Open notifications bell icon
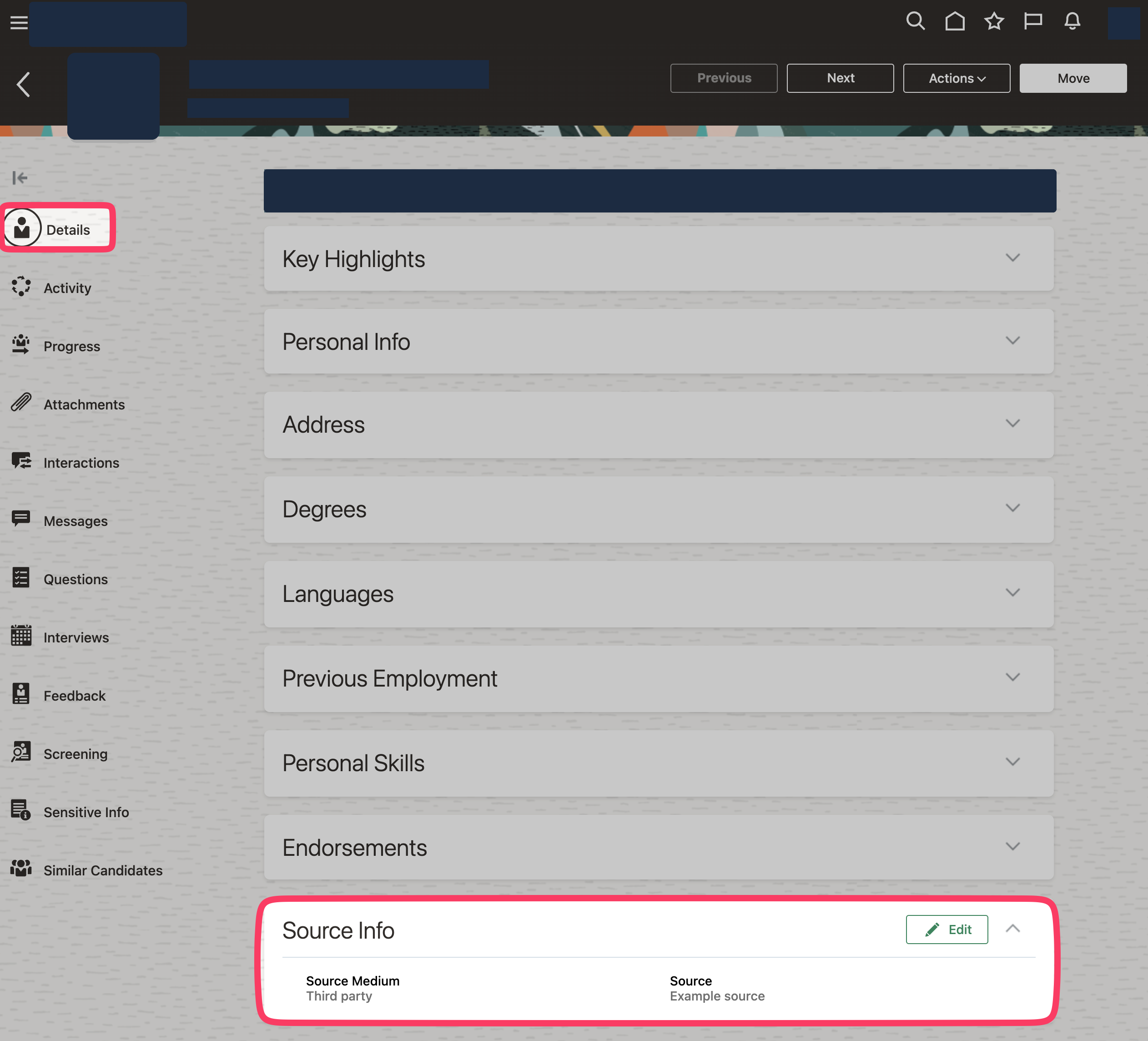The height and width of the screenshot is (1041, 1148). tap(1072, 21)
